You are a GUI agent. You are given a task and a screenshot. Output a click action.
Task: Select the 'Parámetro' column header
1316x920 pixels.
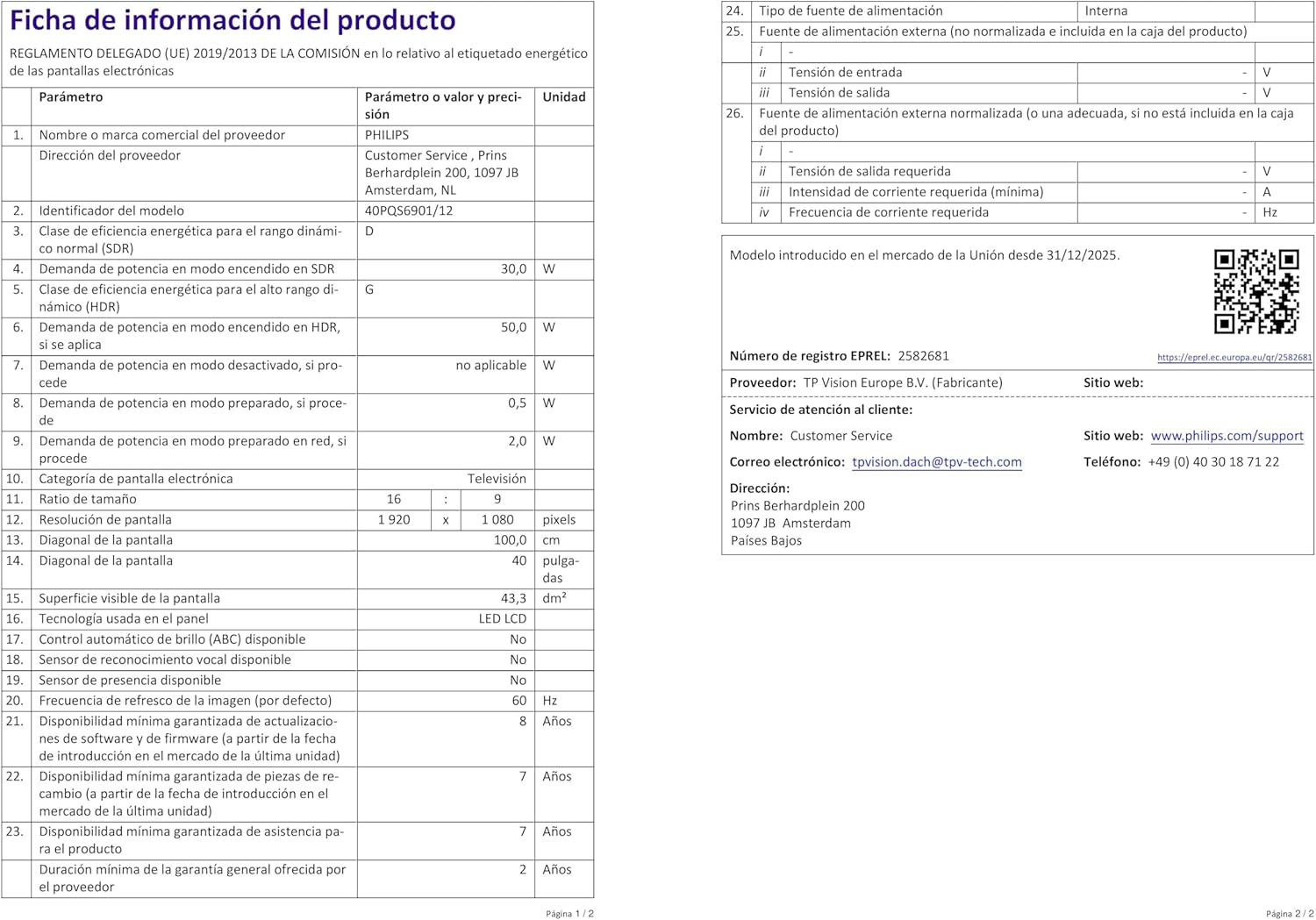point(70,97)
